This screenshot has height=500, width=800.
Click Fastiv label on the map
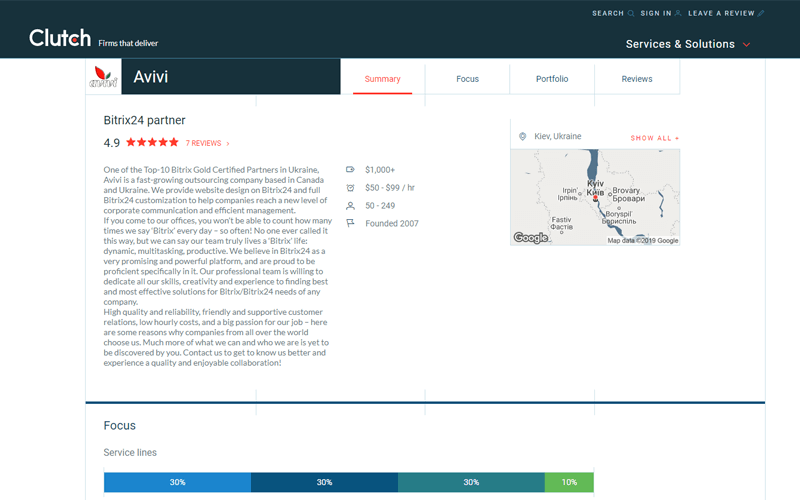561,223
